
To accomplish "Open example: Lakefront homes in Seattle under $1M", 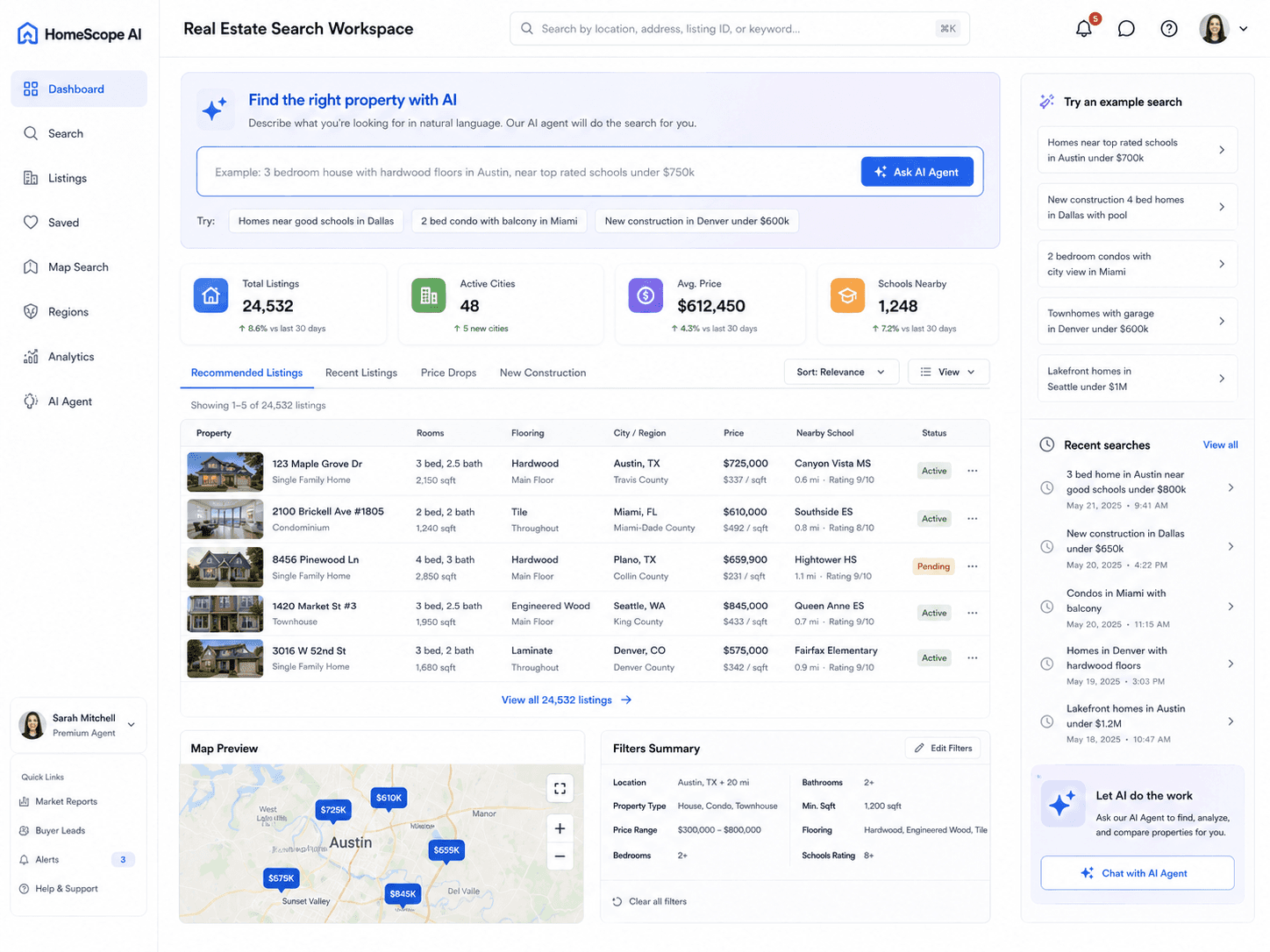I will (1137, 379).
